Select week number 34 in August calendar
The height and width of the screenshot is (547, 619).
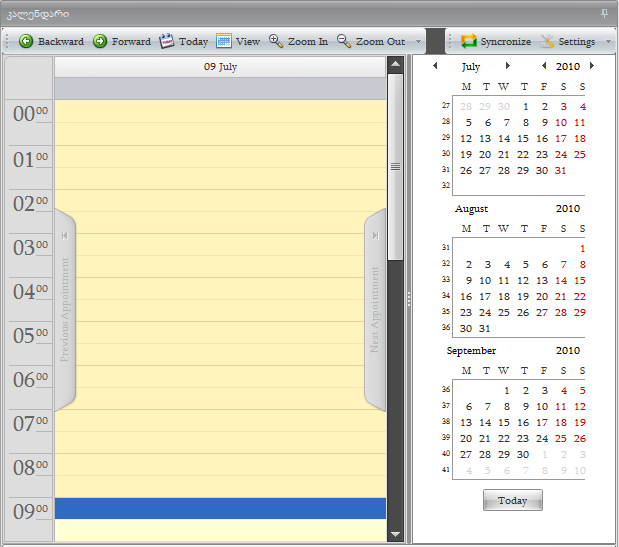point(446,295)
